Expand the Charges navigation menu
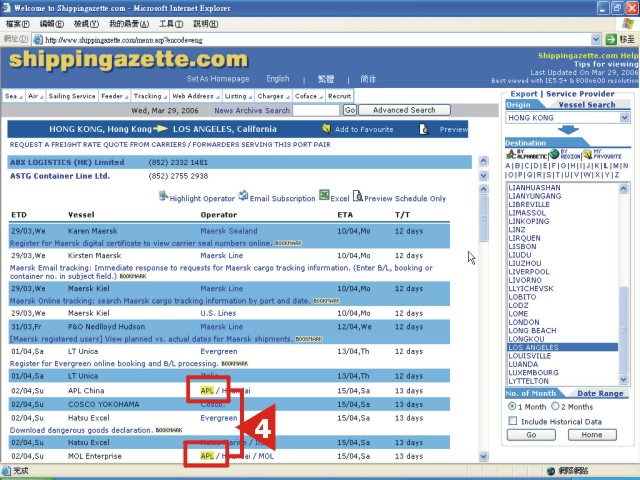Viewport: 640px width, 480px height. pyautogui.click(x=273, y=96)
